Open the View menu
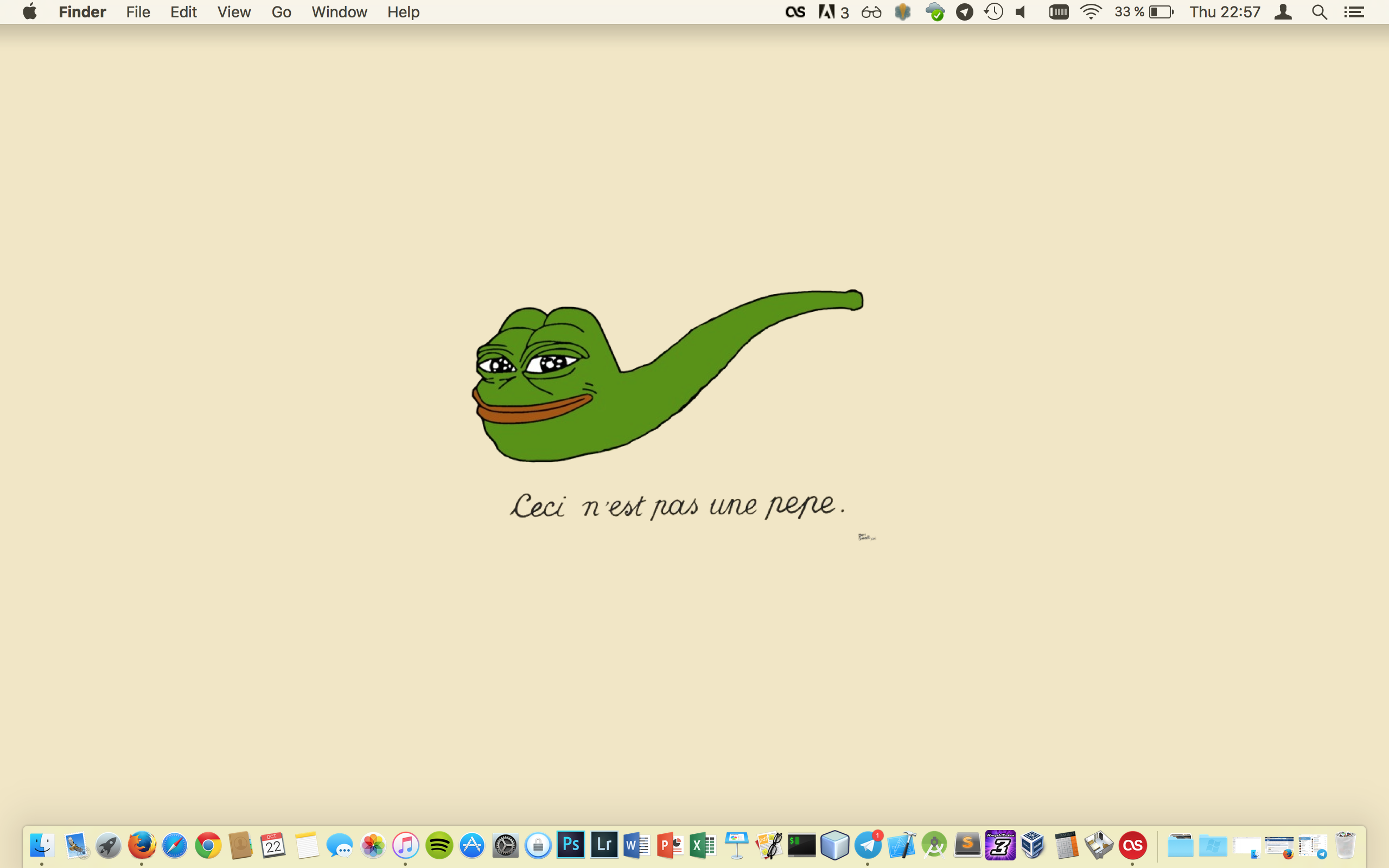The height and width of the screenshot is (868, 1389). (234, 11)
